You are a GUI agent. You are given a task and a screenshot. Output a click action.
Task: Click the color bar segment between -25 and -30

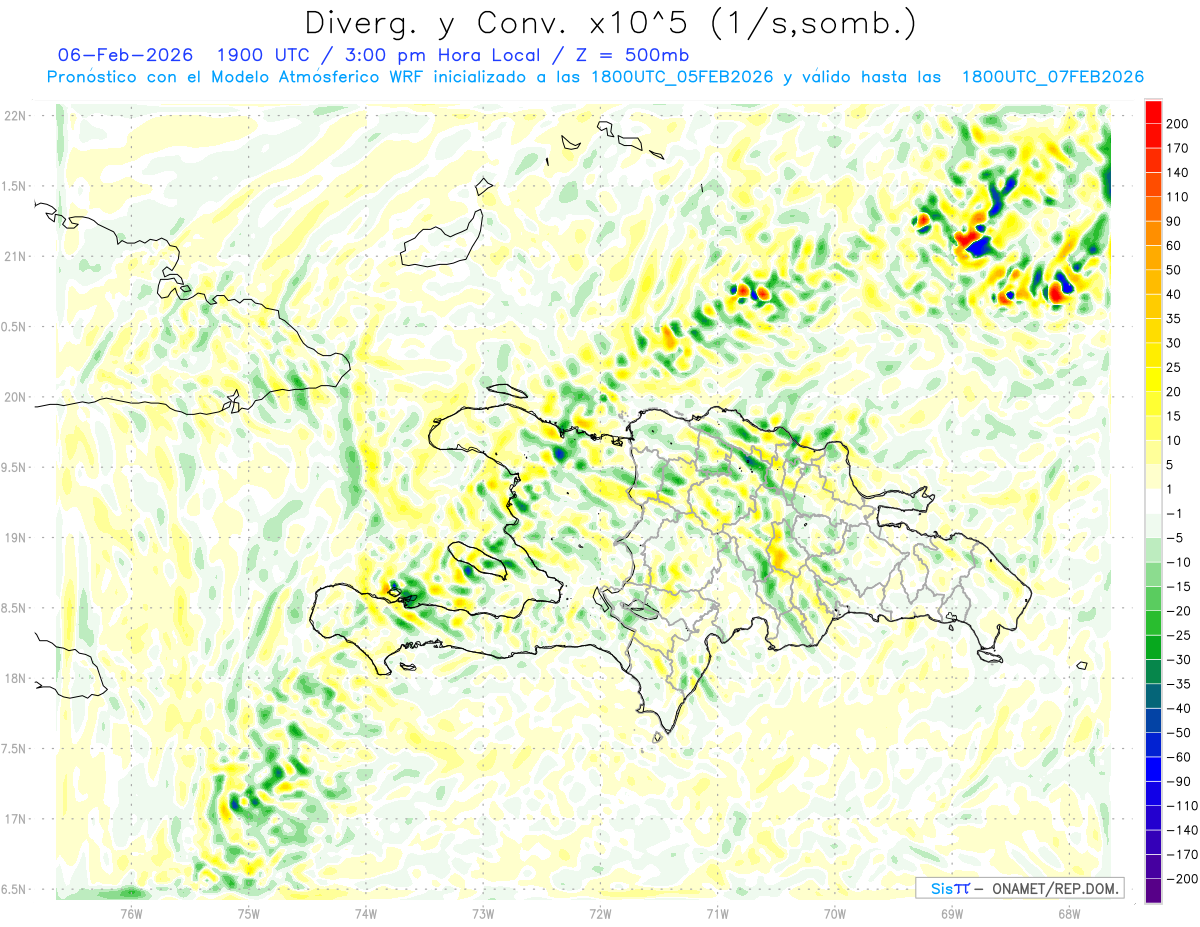pos(1153,647)
